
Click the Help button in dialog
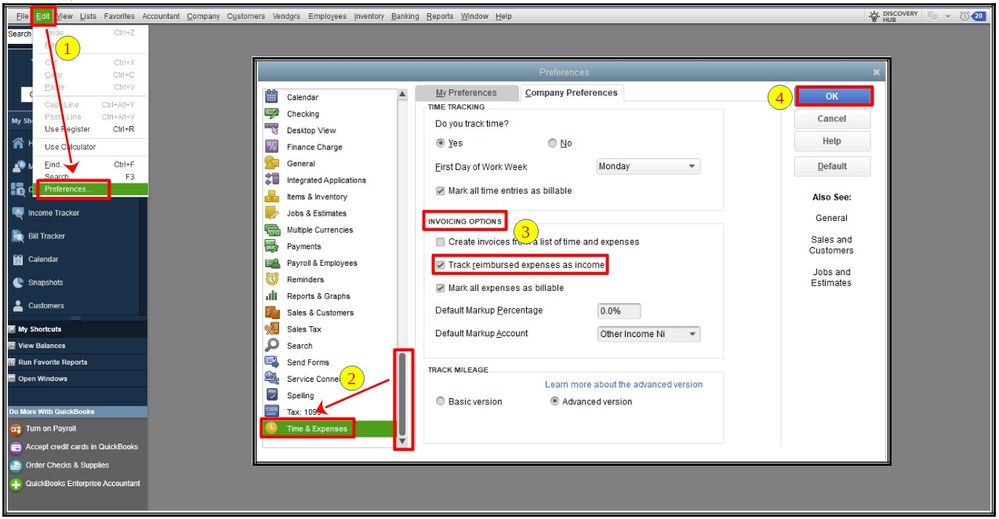pos(832,141)
